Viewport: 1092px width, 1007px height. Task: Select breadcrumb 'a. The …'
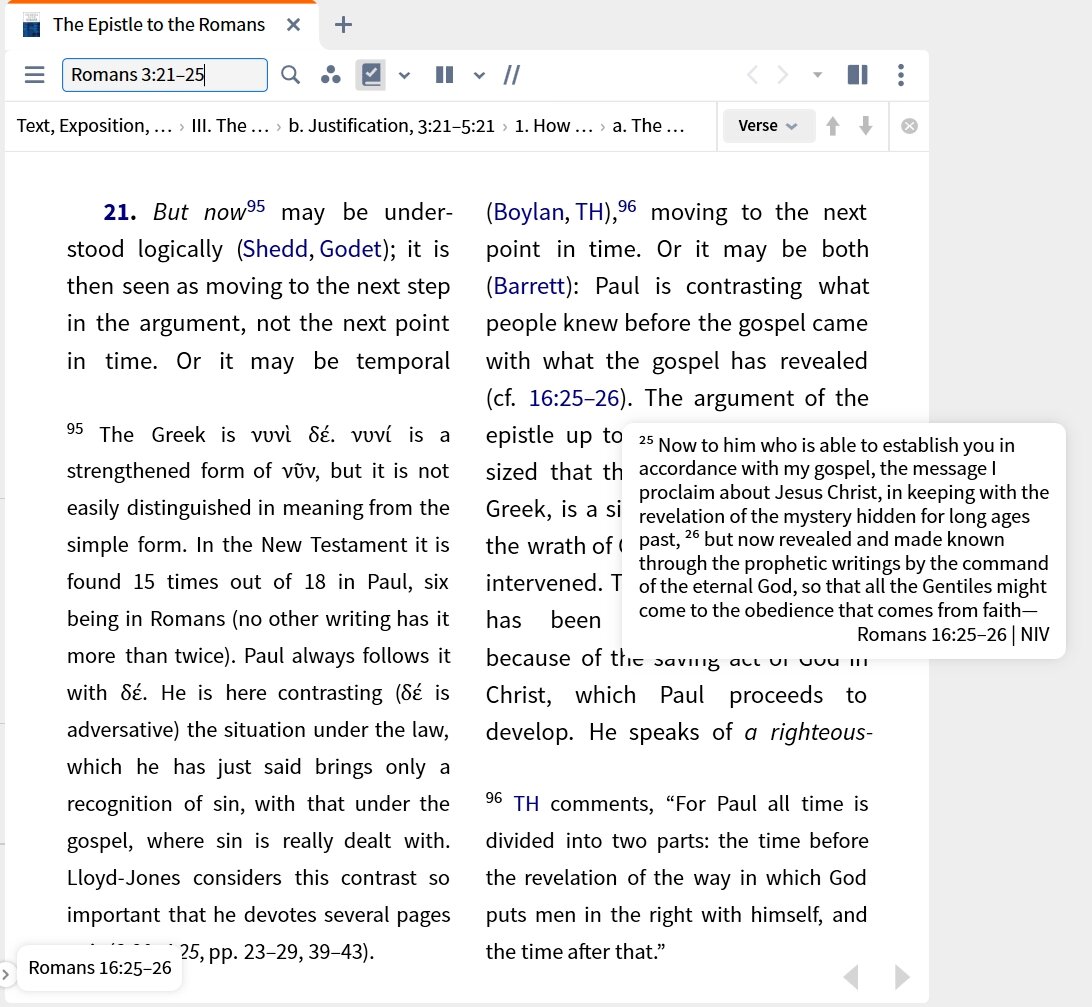[x=648, y=126]
